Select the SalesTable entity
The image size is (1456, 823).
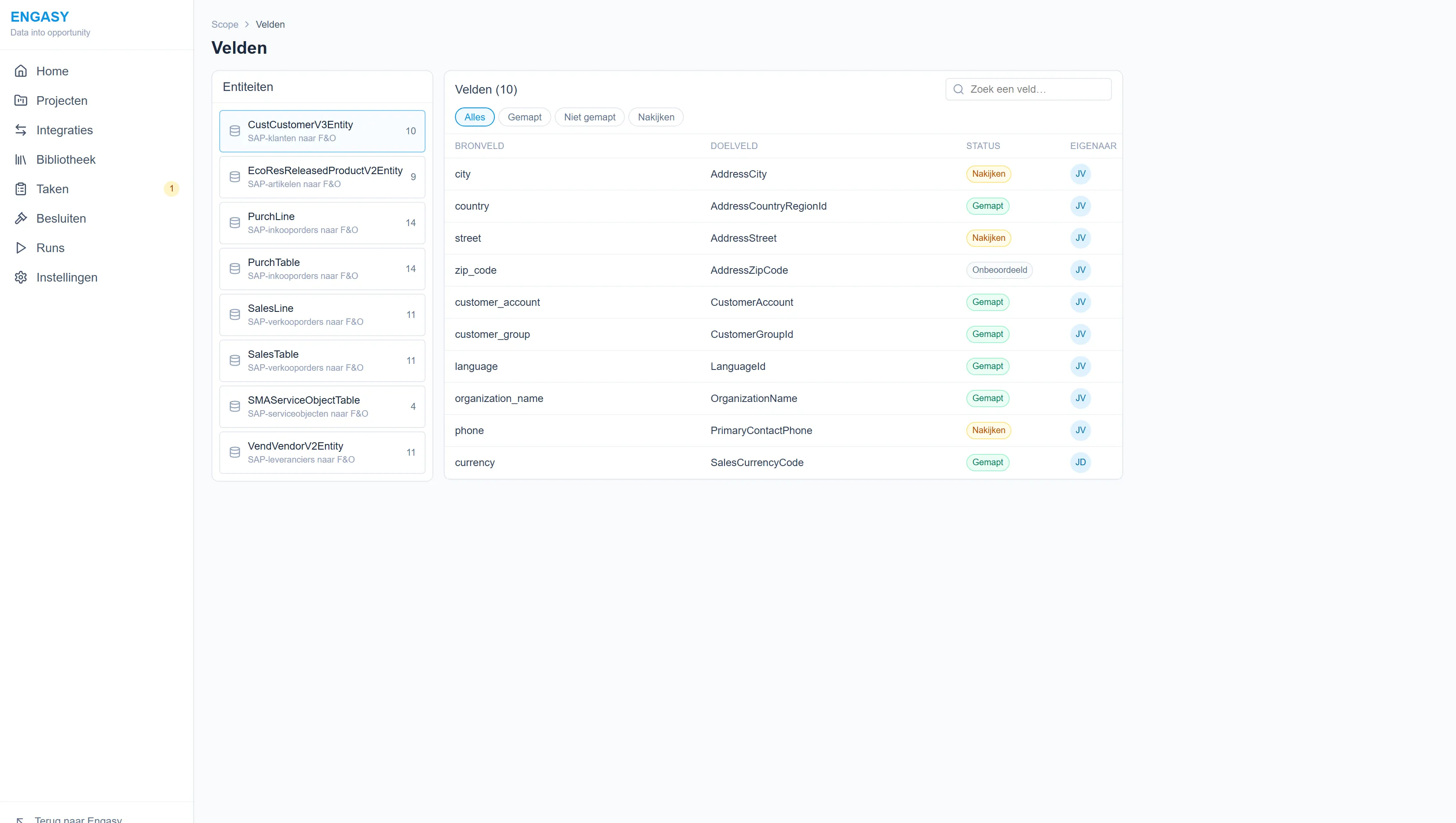322,361
